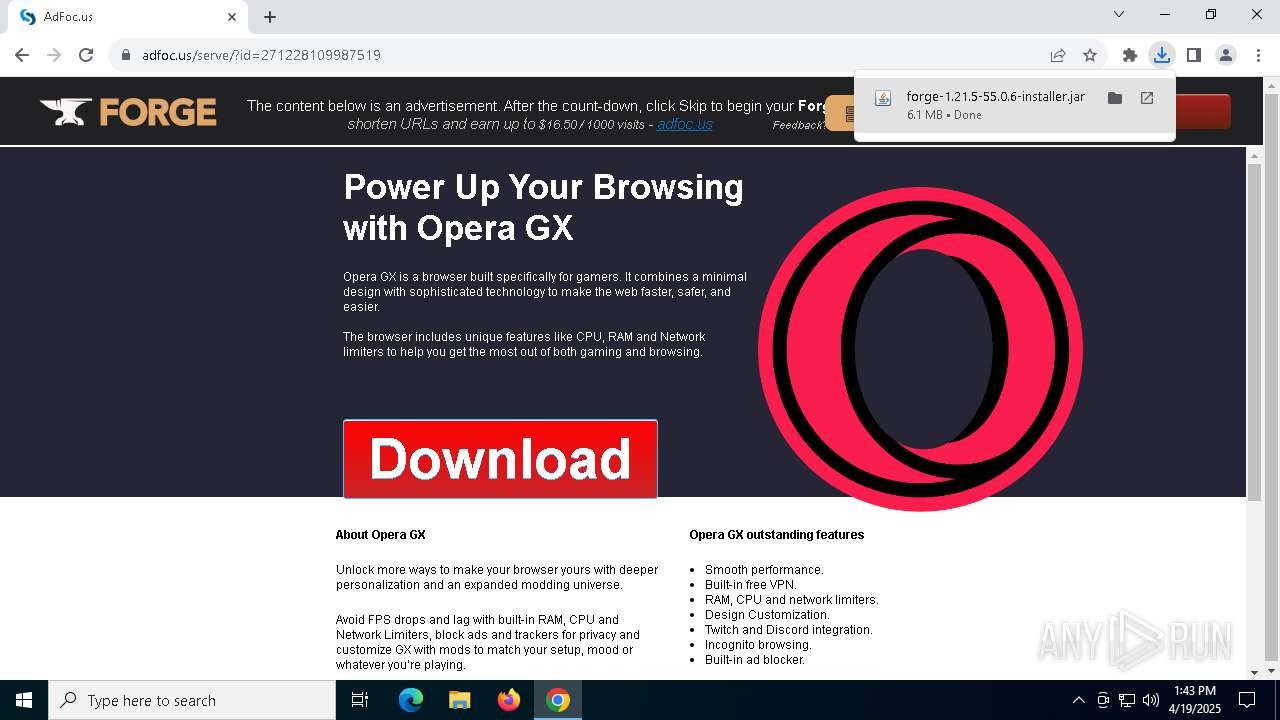The image size is (1280, 720).
Task: Select the AdFoc.us tab
Action: (x=127, y=16)
